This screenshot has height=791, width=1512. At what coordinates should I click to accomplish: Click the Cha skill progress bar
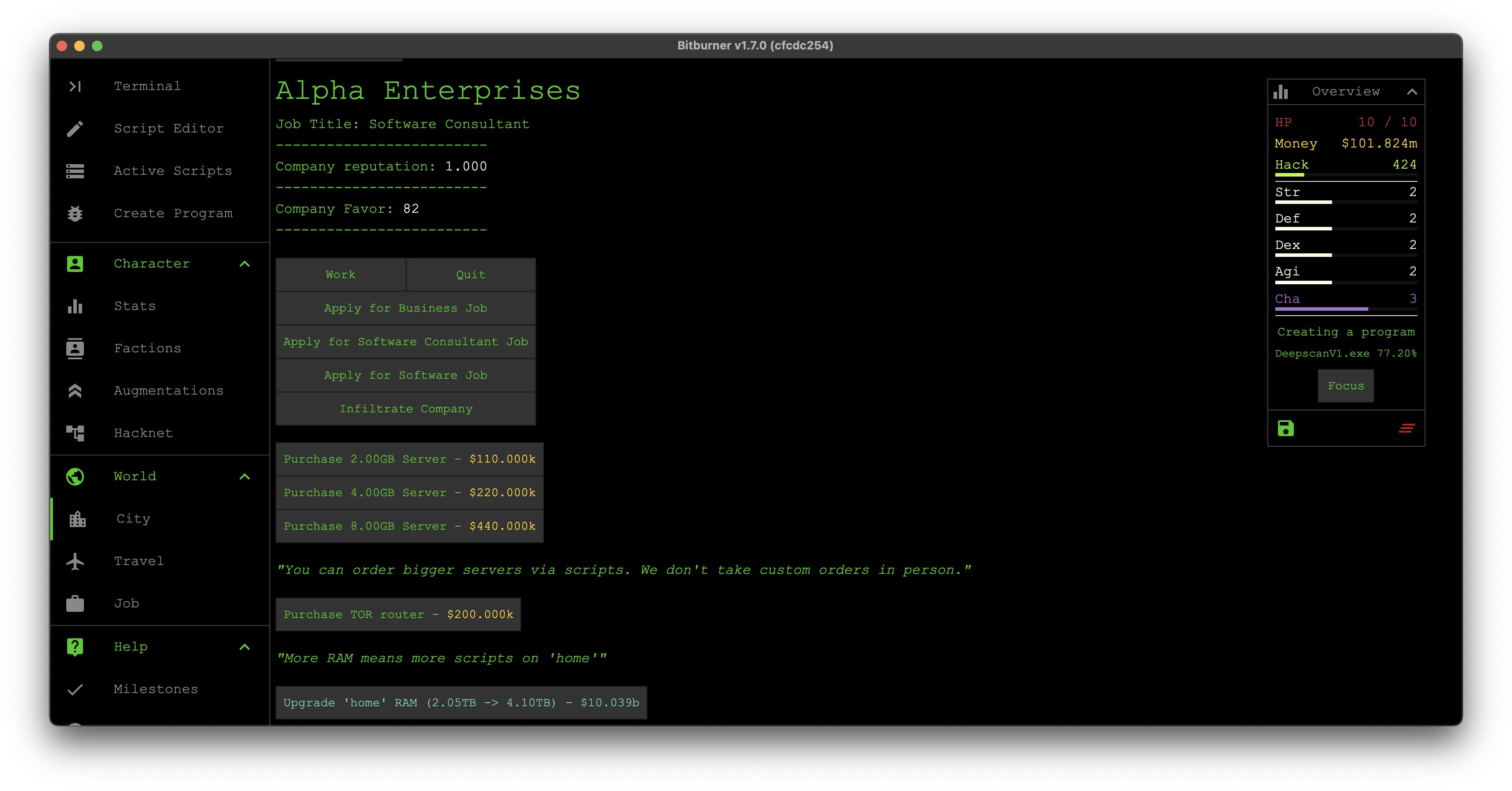tap(1346, 309)
